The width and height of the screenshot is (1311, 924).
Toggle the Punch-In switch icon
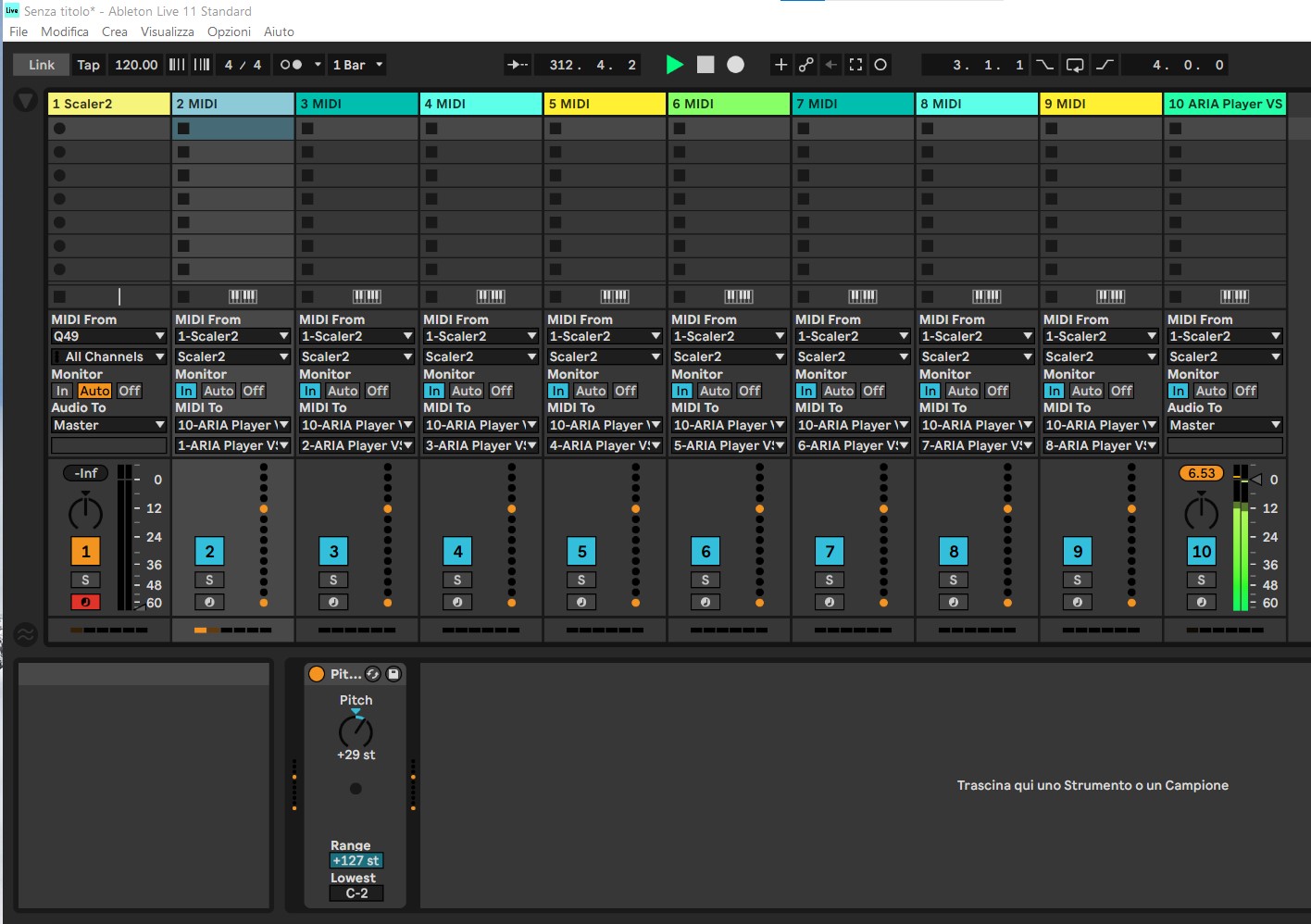[x=1044, y=65]
